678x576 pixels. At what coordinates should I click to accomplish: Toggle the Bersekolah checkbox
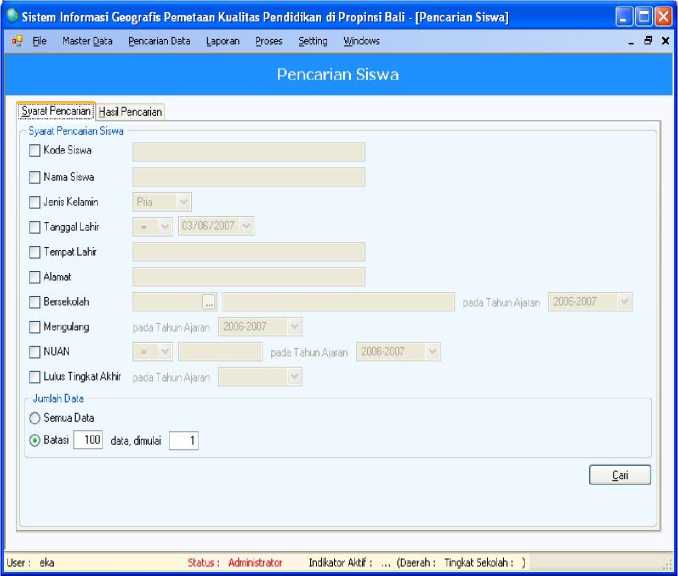pyautogui.click(x=35, y=301)
